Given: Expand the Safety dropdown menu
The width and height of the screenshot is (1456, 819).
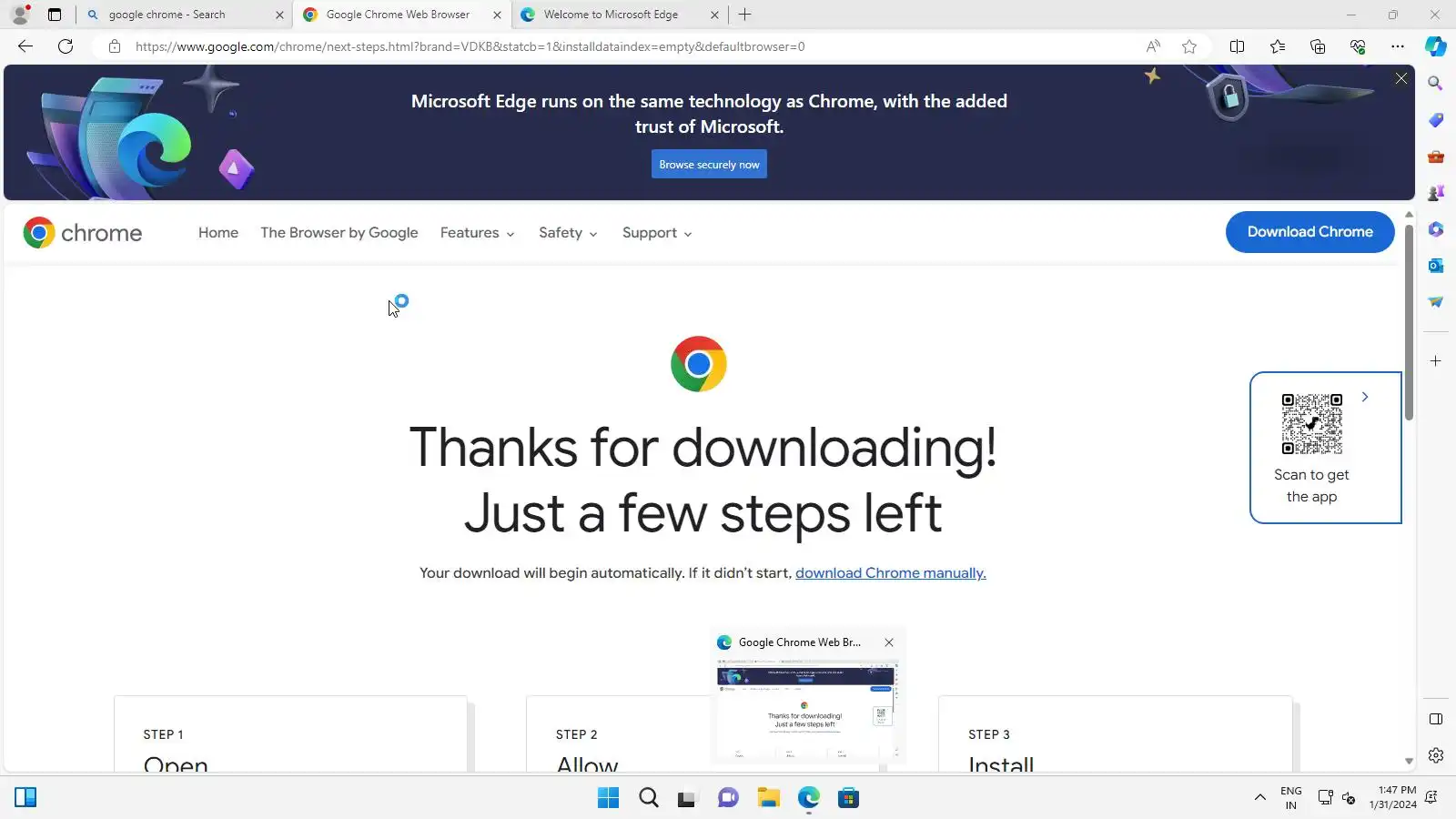Looking at the screenshot, I should click(x=568, y=233).
